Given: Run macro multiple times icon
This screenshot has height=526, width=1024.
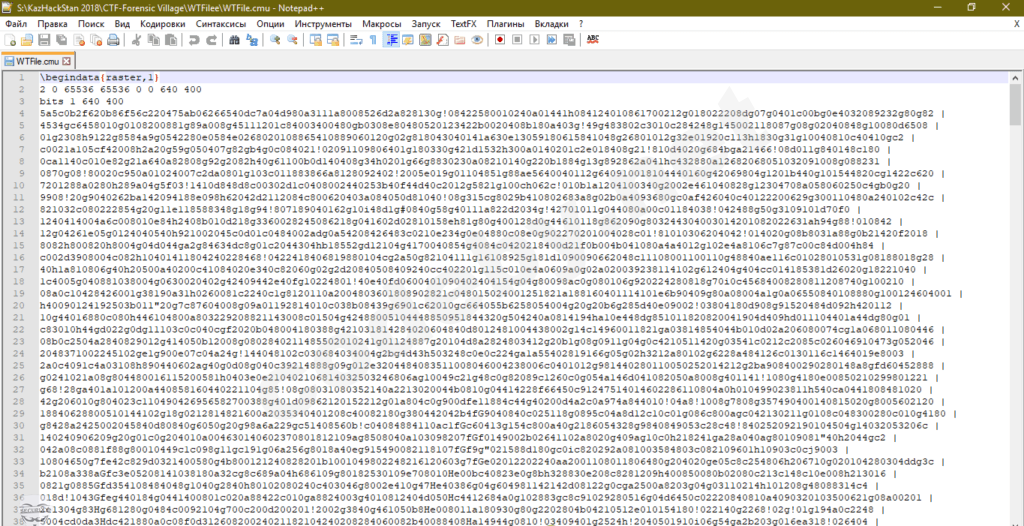Looking at the screenshot, I should (x=551, y=40).
